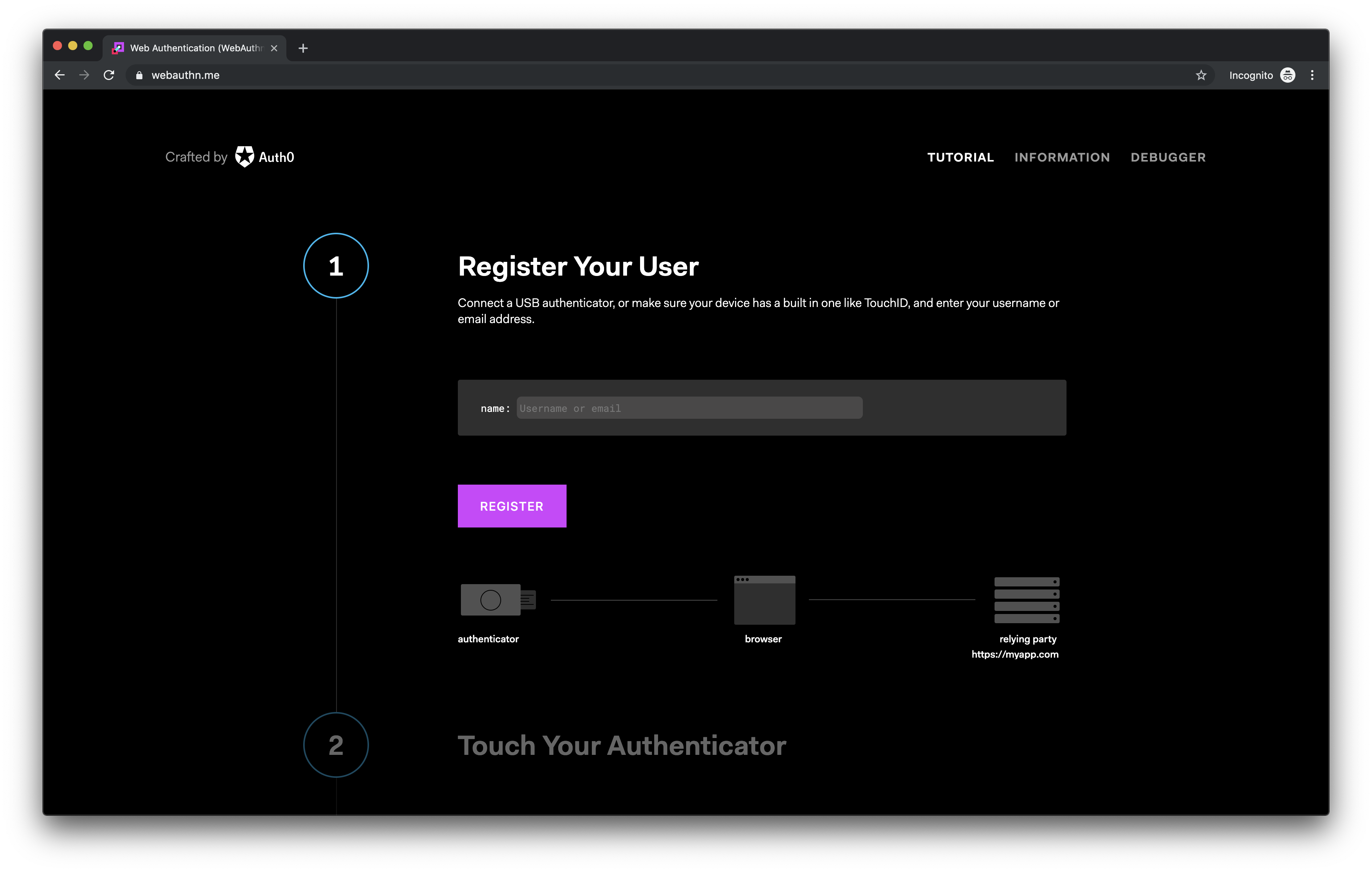
Task: Click the browser forward arrow
Action: 84,75
